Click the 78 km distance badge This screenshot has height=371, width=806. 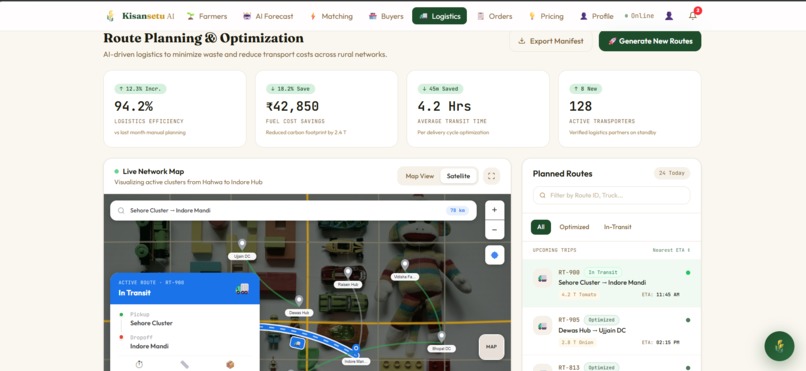457,210
